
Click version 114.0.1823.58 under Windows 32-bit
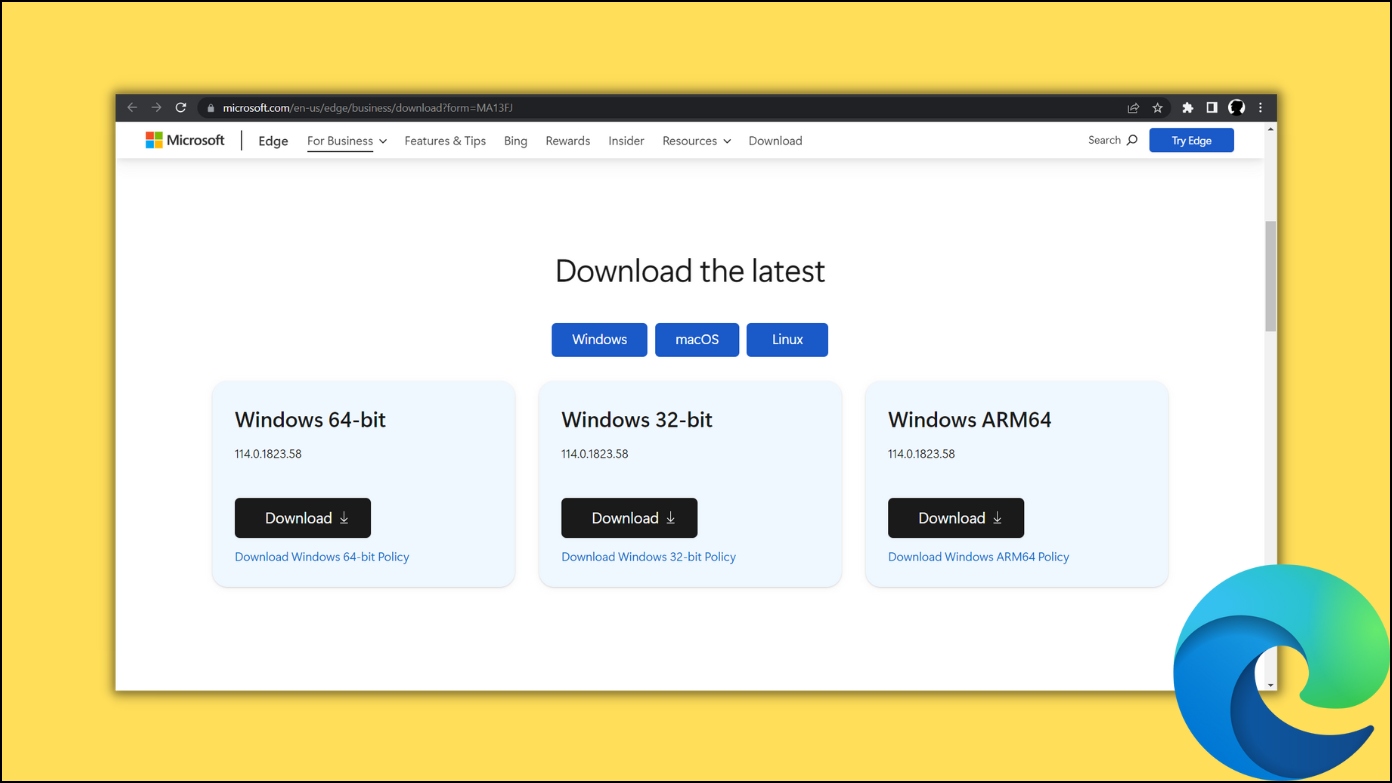tap(595, 454)
